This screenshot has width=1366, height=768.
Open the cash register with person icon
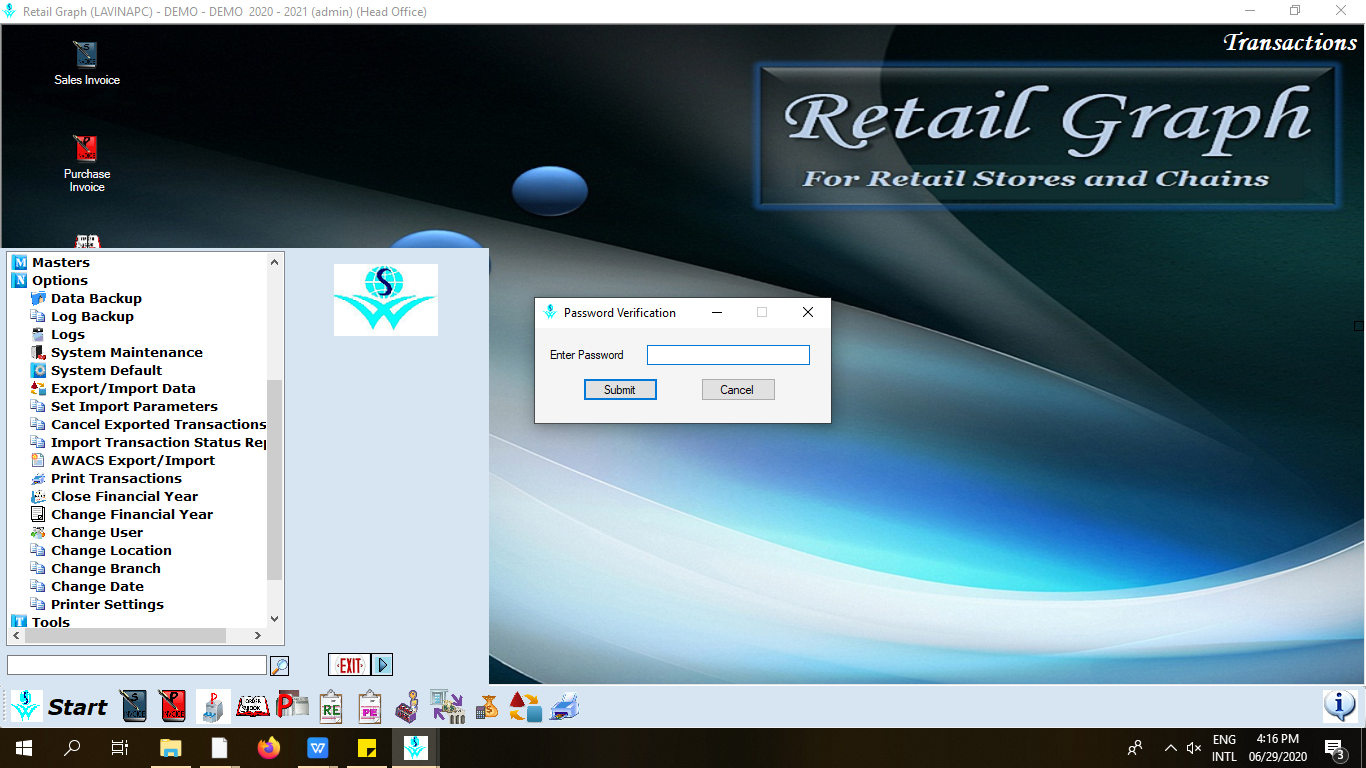tap(407, 707)
